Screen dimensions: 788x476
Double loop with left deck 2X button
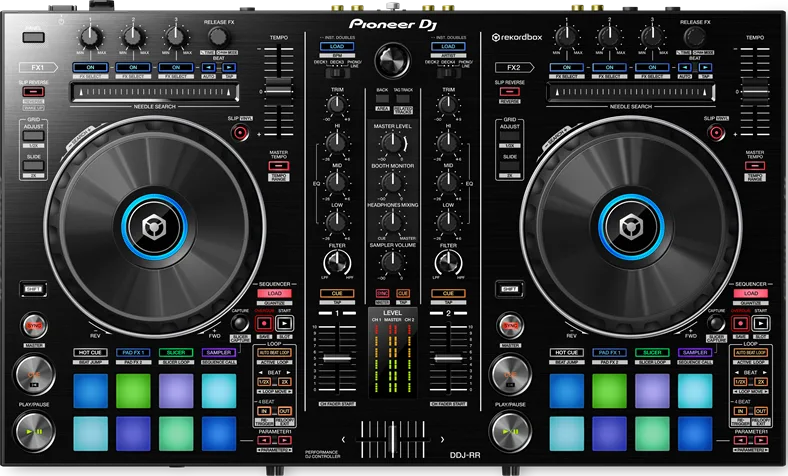(x=284, y=382)
